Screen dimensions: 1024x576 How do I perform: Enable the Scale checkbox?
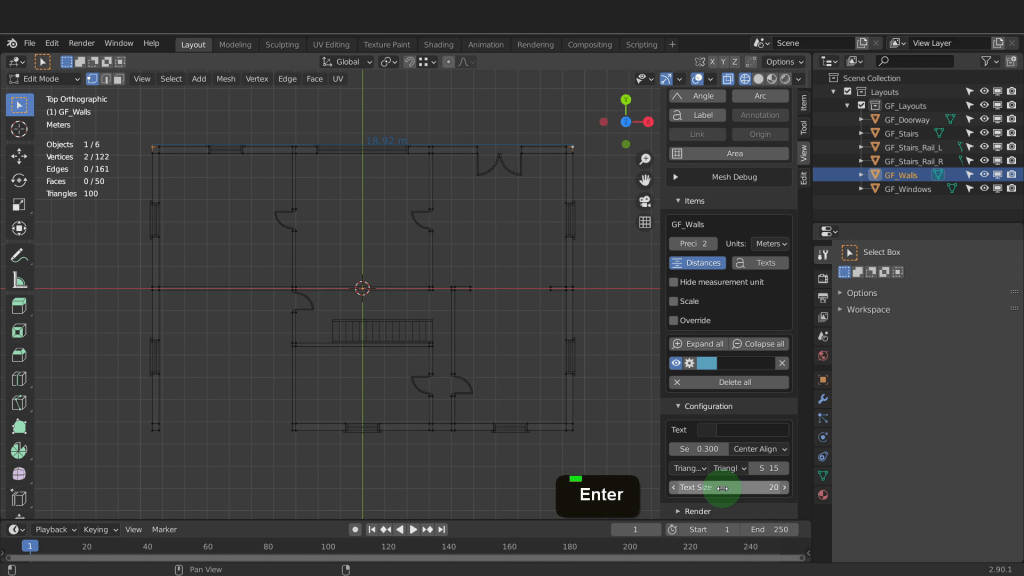tap(674, 301)
